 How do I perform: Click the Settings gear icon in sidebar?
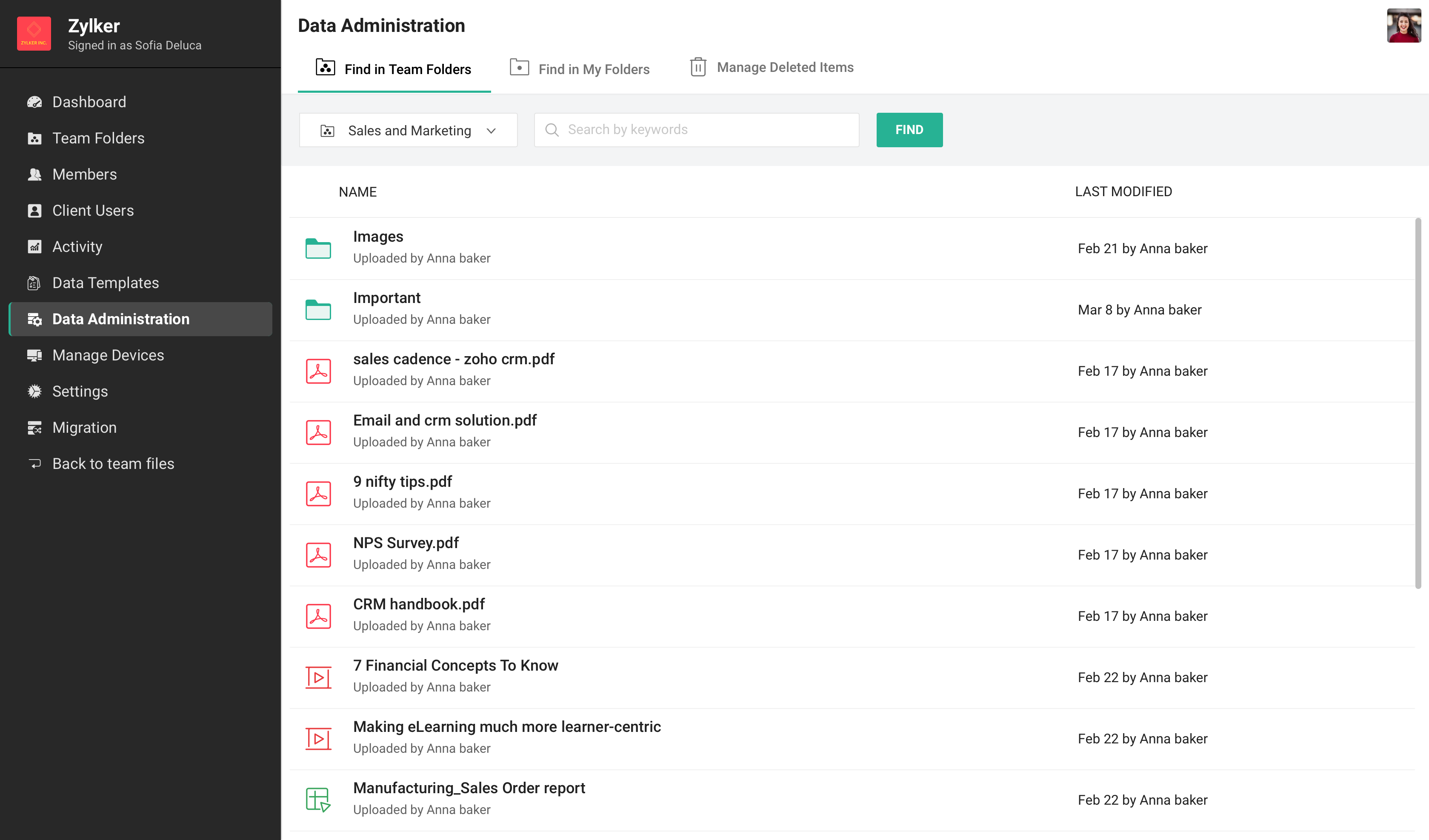pyautogui.click(x=34, y=391)
